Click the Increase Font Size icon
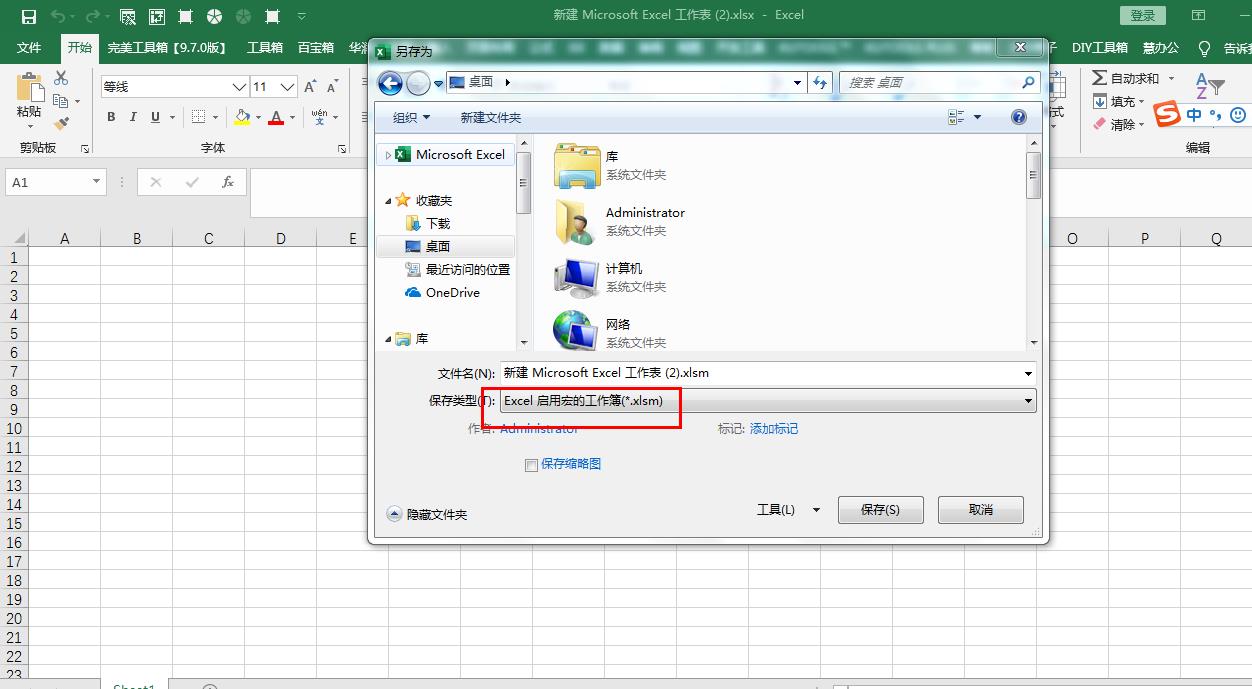The height and width of the screenshot is (689, 1252). (310, 87)
